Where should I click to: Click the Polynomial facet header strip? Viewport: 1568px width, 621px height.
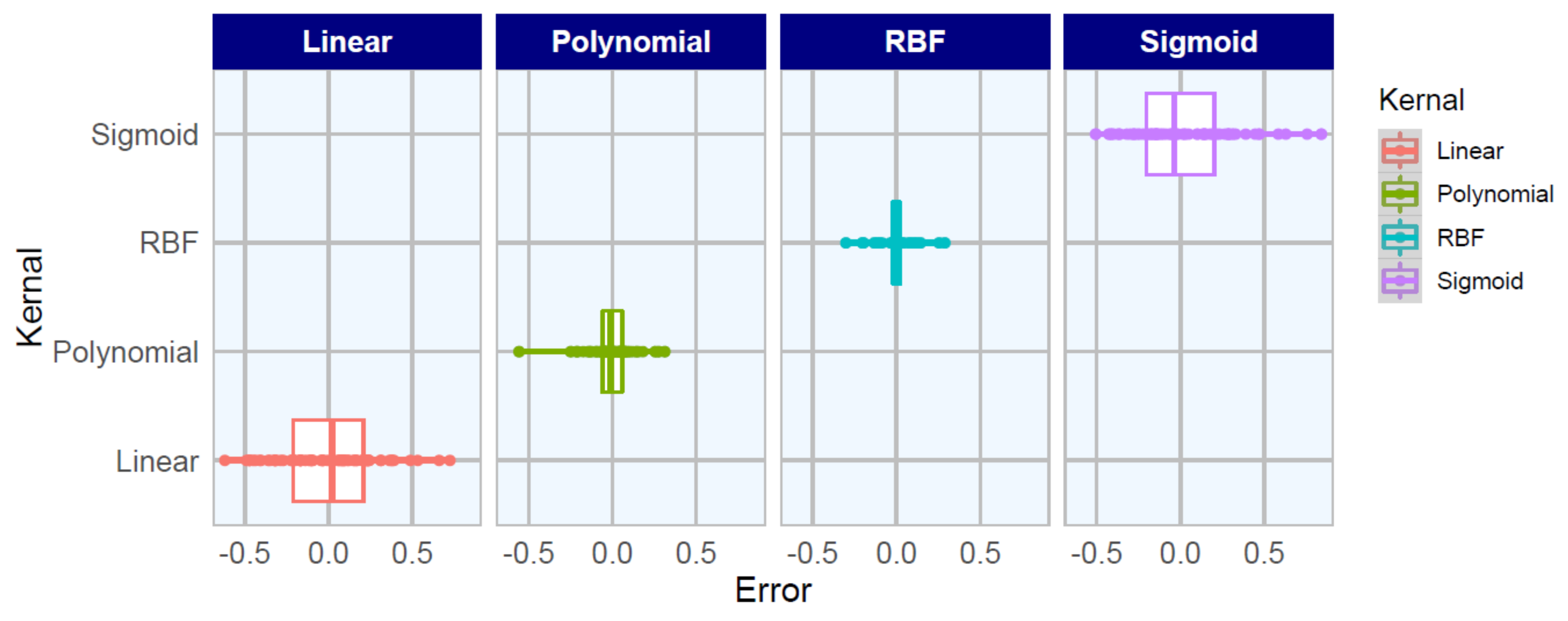pyautogui.click(x=631, y=41)
